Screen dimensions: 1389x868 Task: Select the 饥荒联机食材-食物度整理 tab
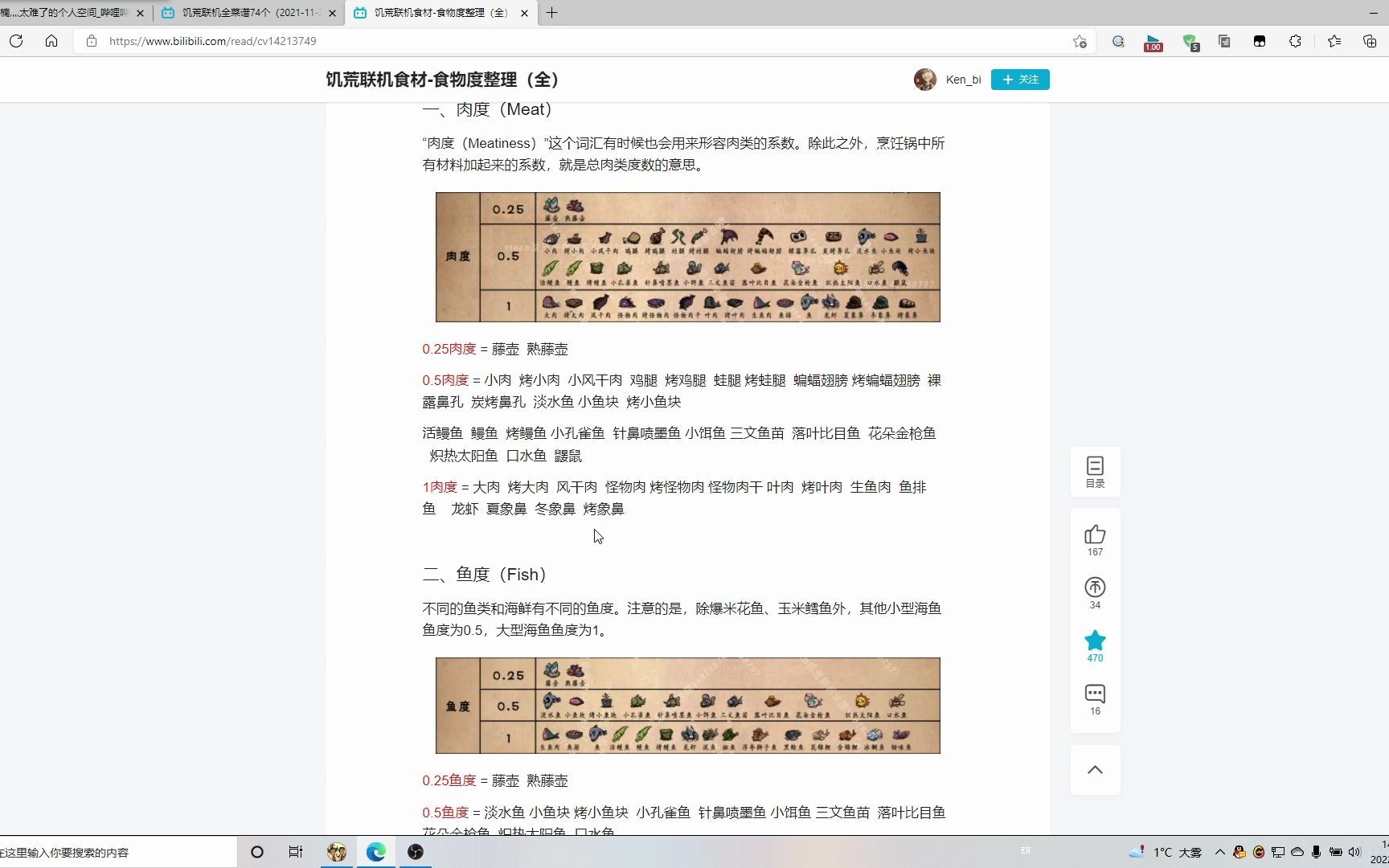pyautogui.click(x=440, y=13)
